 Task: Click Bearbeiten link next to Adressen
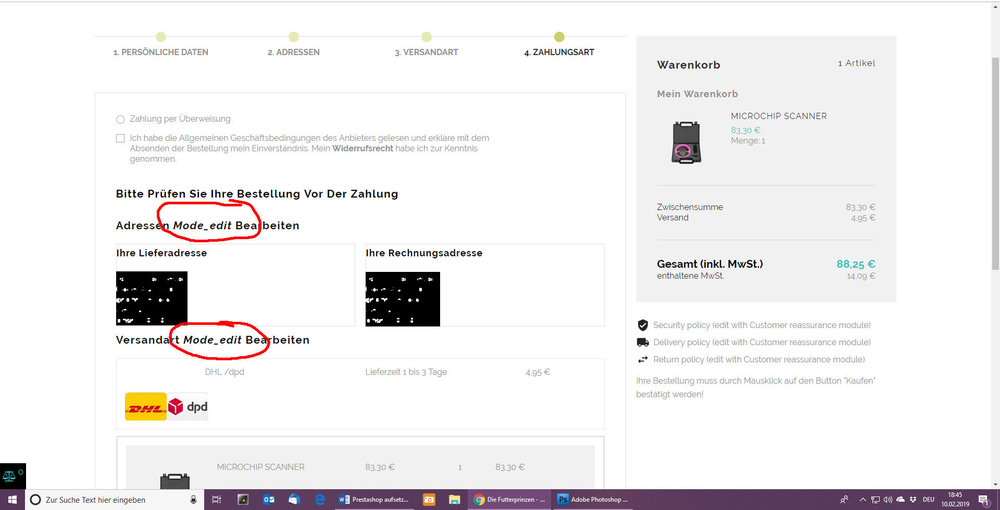click(x=267, y=226)
